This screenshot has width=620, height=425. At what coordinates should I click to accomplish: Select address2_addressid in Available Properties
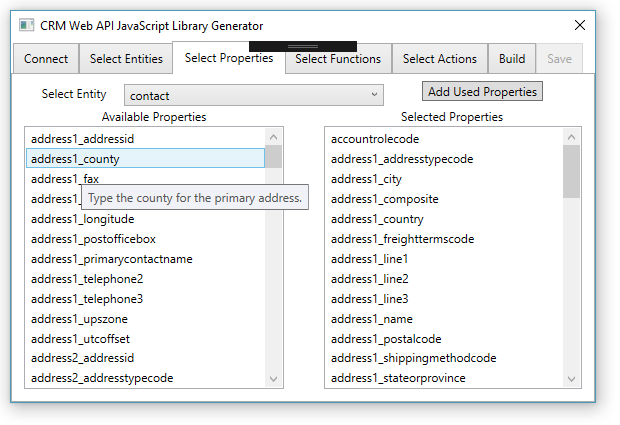(x=146, y=358)
